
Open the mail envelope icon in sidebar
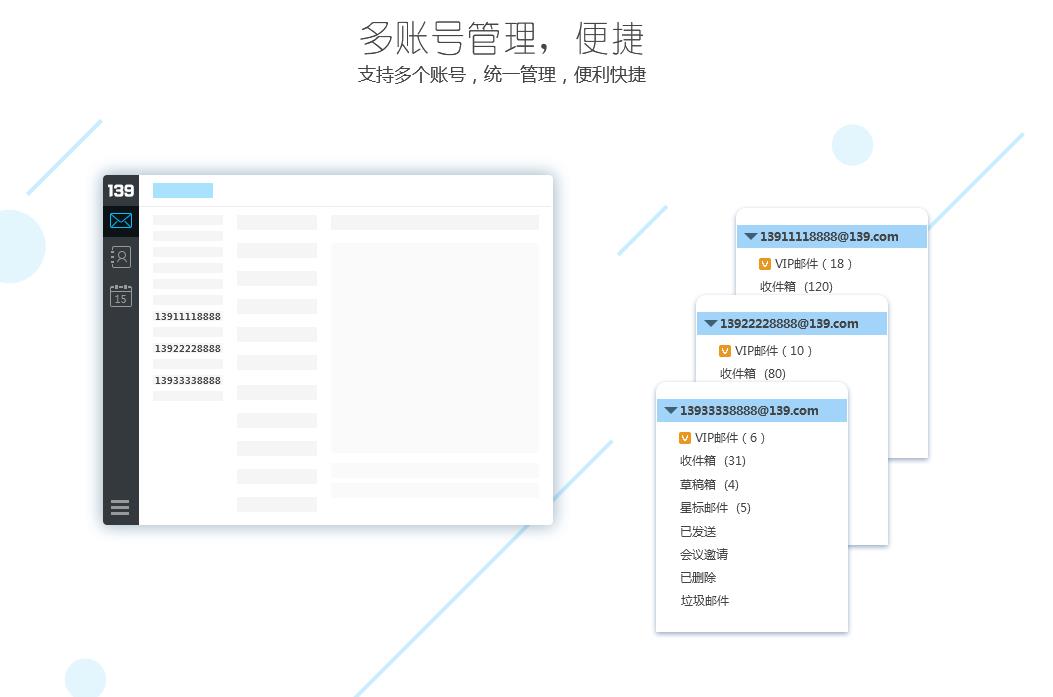[x=121, y=220]
